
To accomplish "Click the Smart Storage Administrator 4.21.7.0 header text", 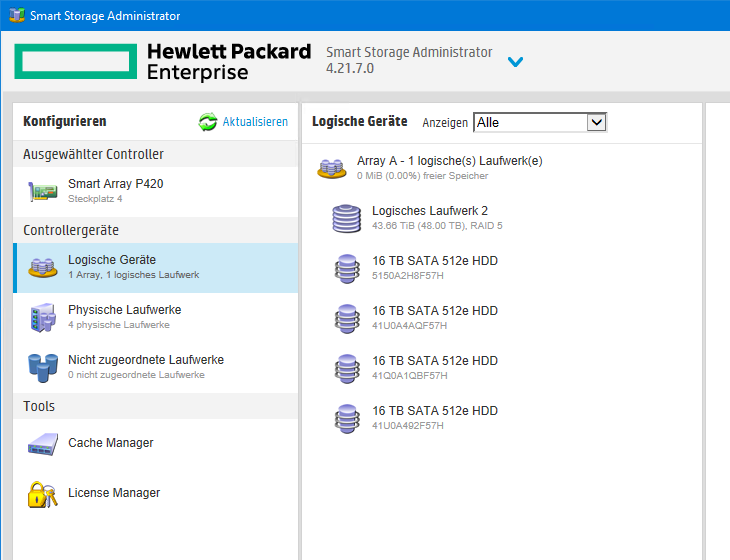I will pyautogui.click(x=409, y=60).
